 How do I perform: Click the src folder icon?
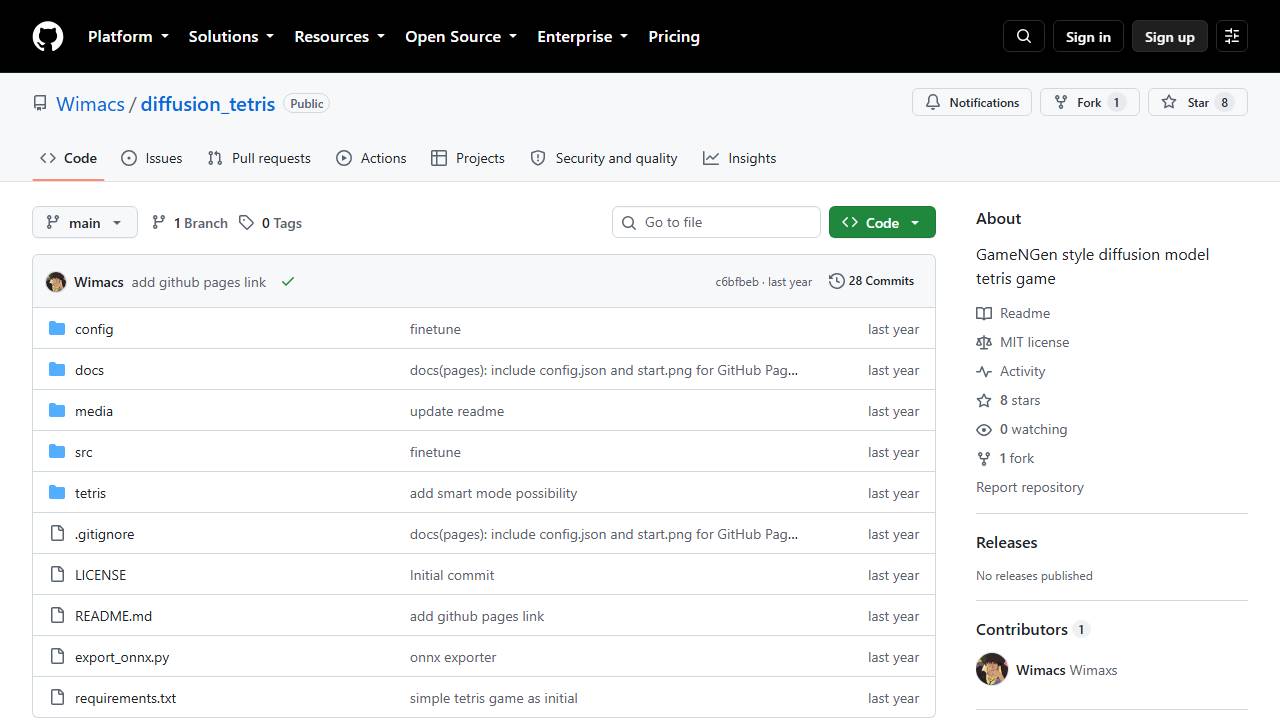pyautogui.click(x=57, y=452)
